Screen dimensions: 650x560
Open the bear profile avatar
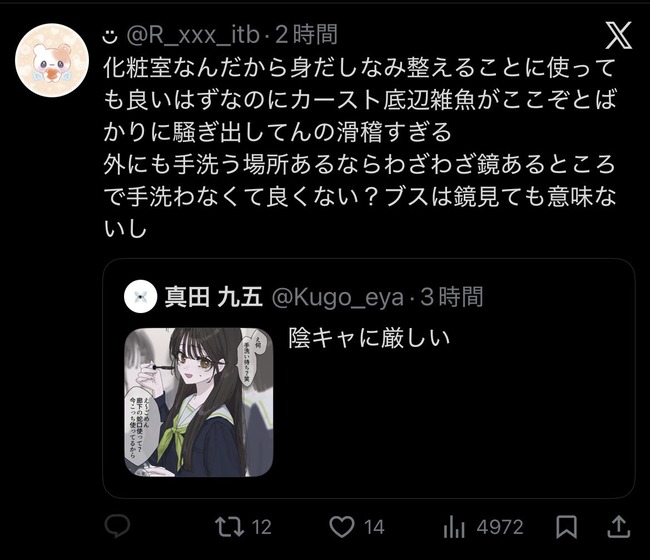click(52, 60)
